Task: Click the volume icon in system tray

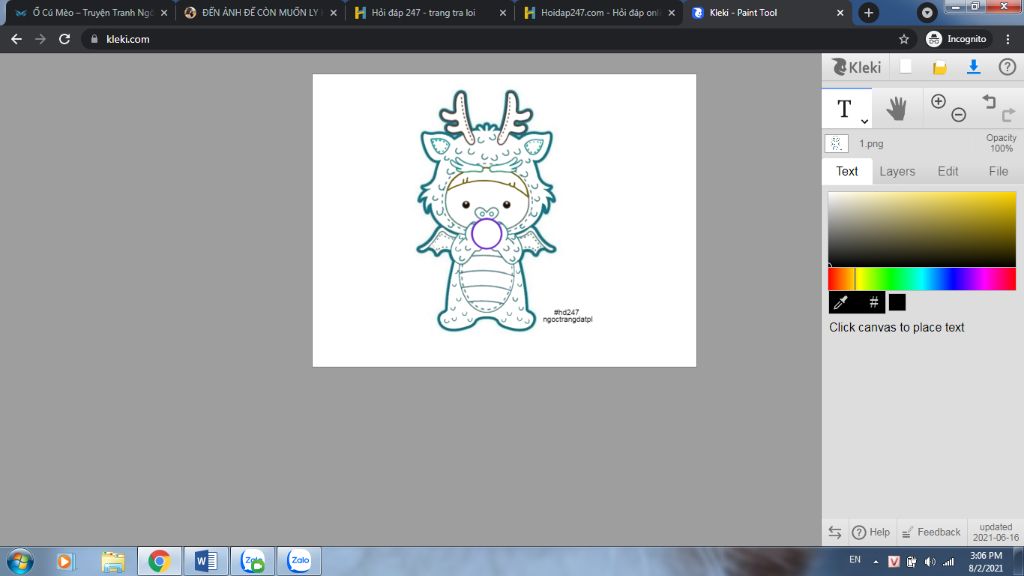Action: (930, 562)
